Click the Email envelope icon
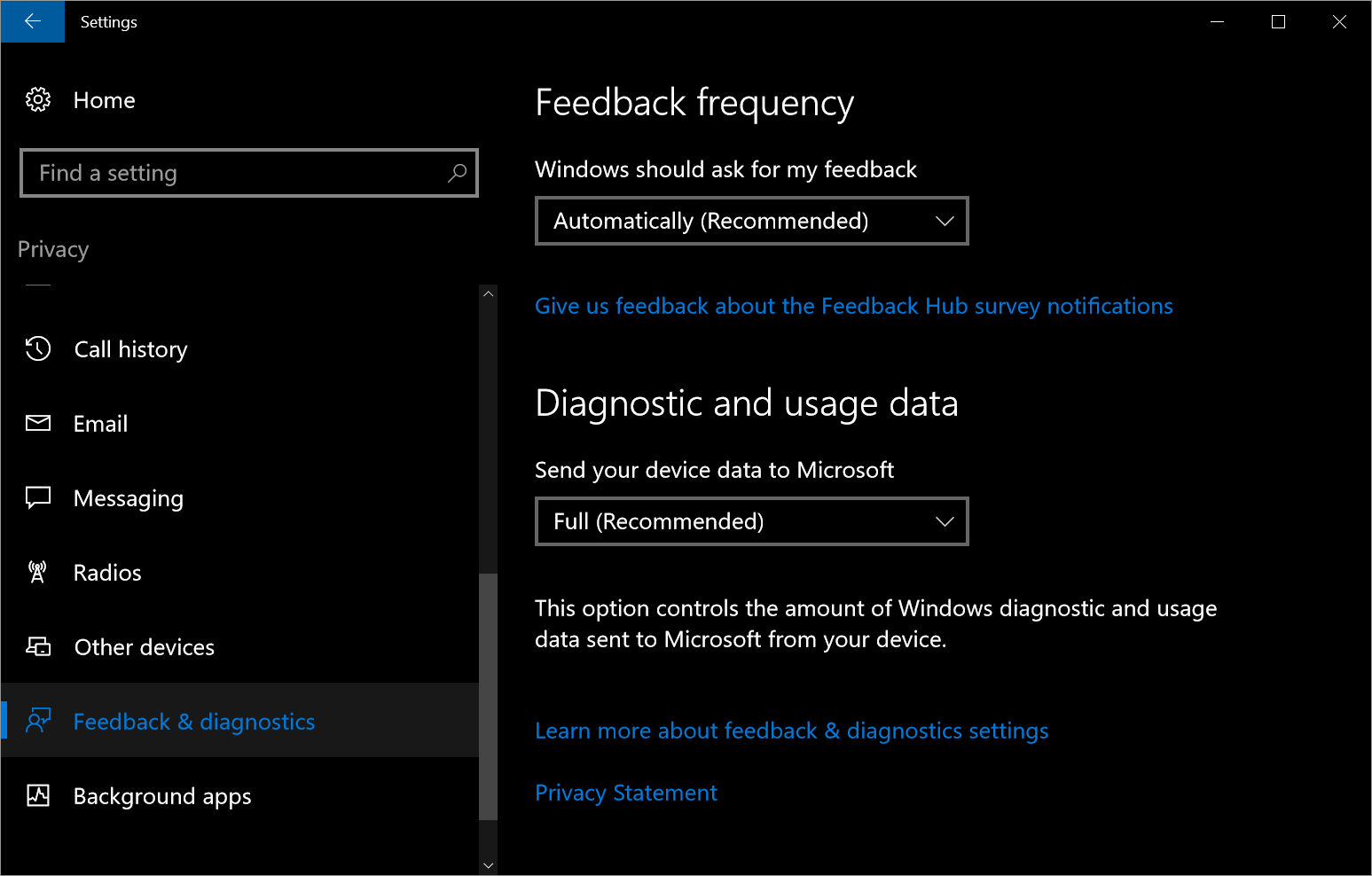 click(38, 423)
